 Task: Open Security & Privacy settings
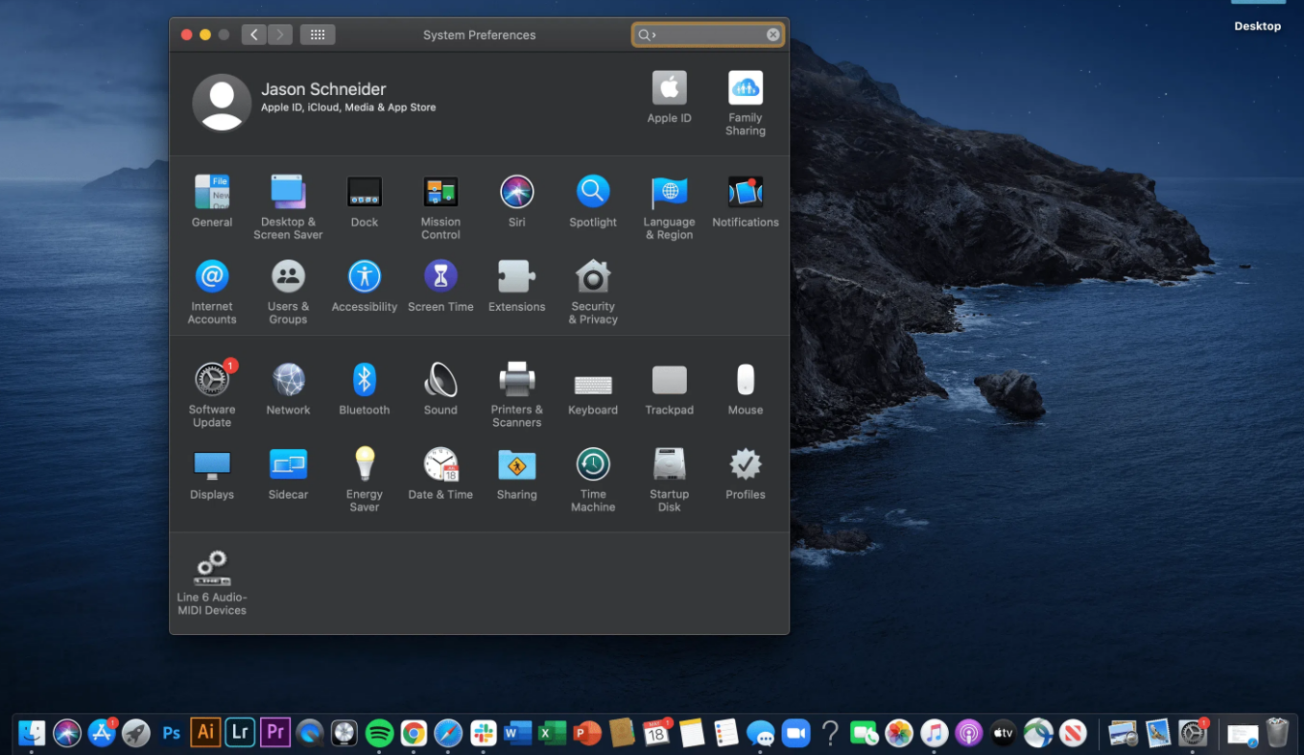(x=593, y=277)
